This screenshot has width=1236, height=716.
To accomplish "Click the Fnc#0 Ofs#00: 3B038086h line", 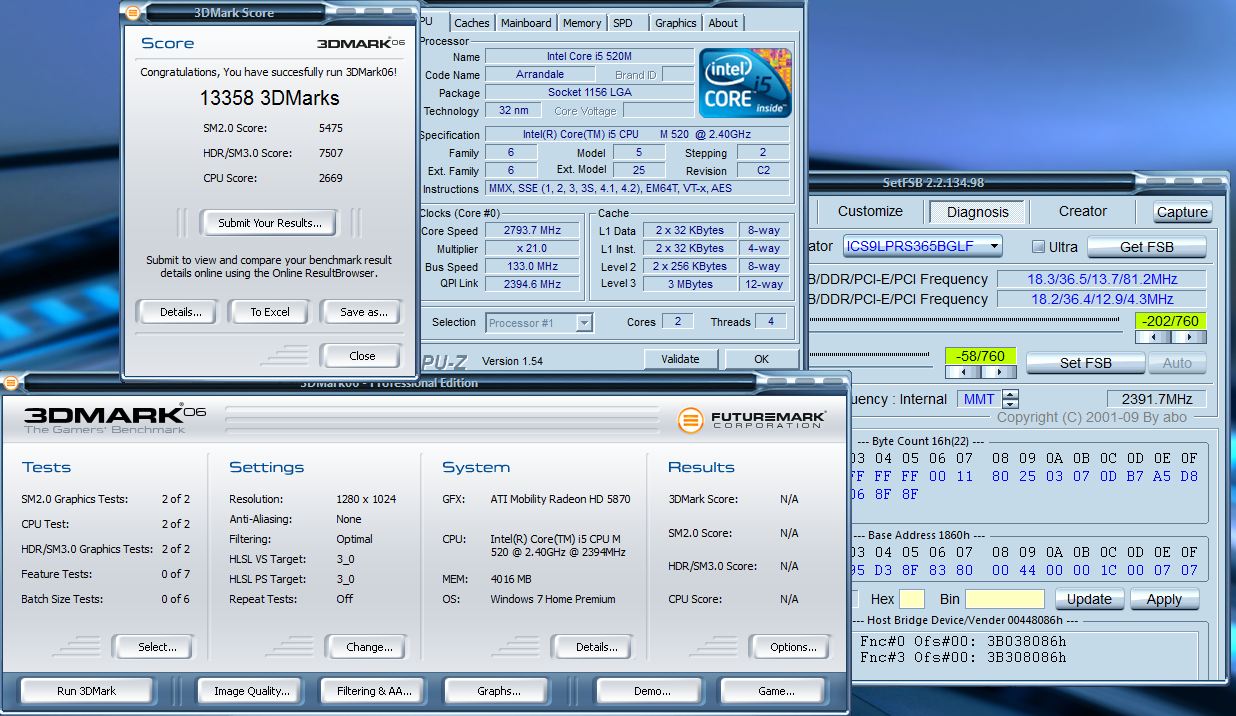I will click(x=963, y=641).
